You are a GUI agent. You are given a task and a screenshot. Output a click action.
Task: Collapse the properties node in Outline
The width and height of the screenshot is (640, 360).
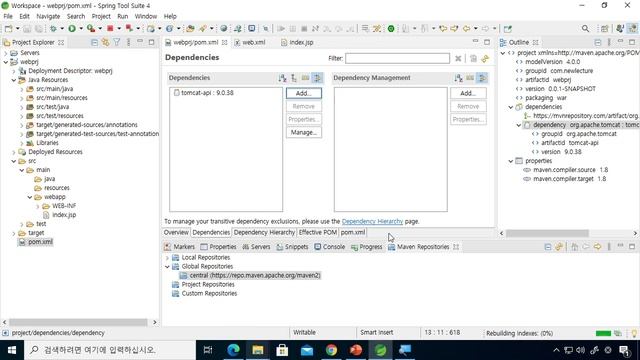[x=511, y=161]
